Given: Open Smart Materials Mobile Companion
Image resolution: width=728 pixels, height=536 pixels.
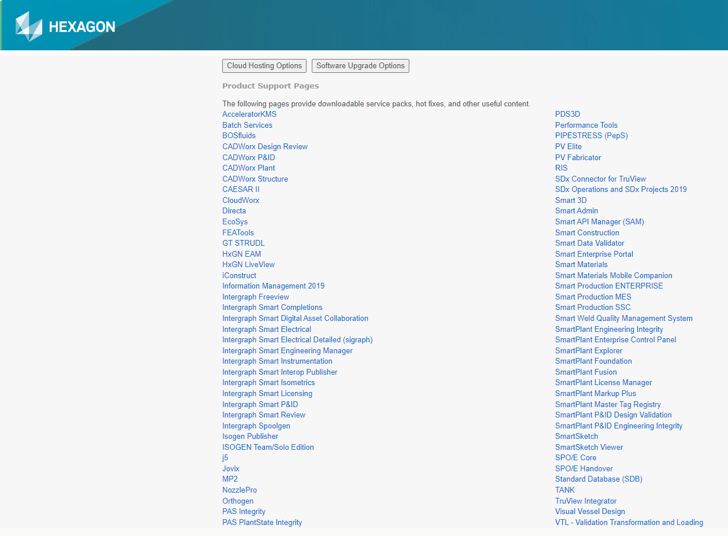Looking at the screenshot, I should click(613, 275).
